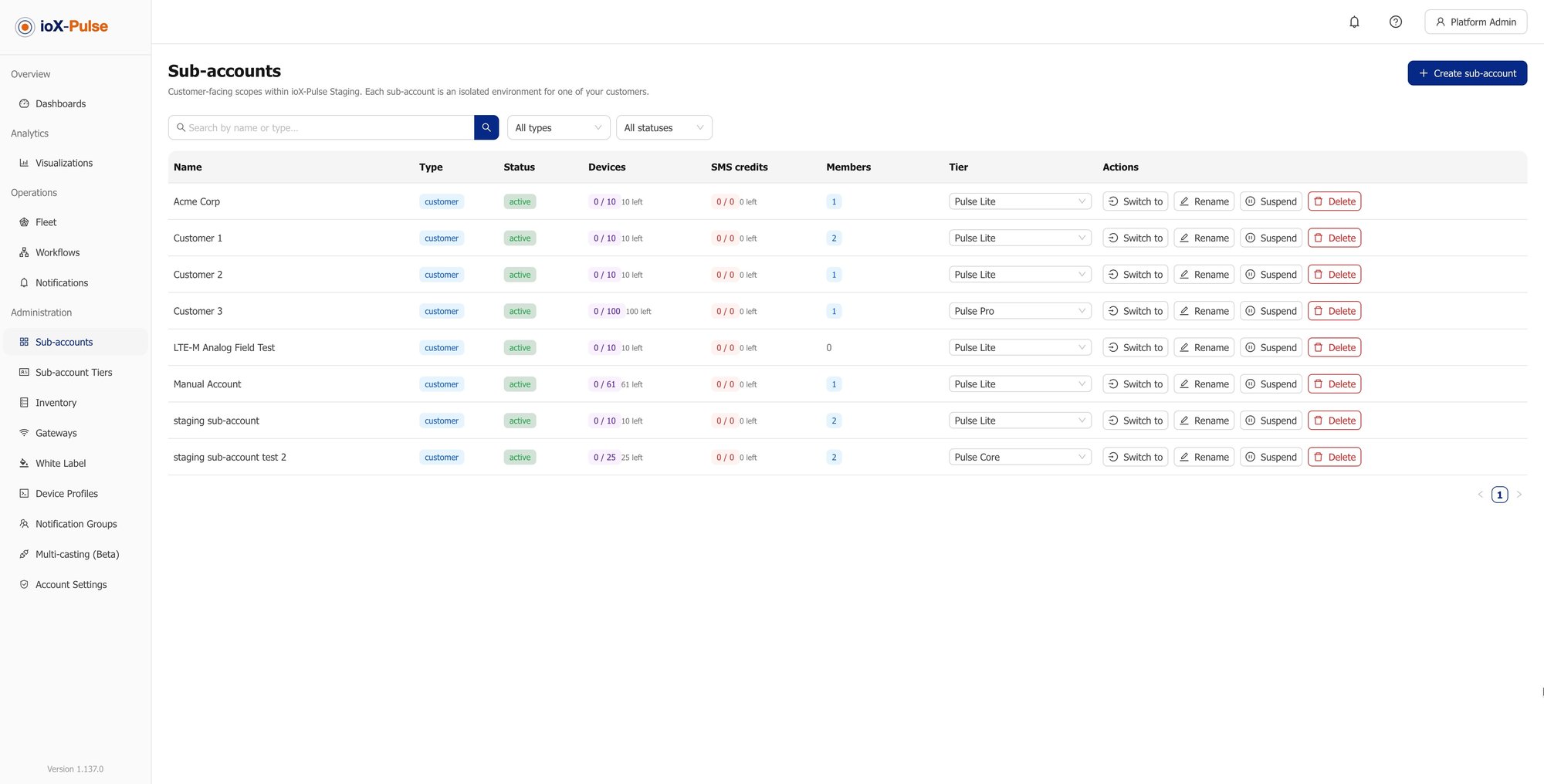
Task: Click the customer type tag for Acme Corp
Action: [x=442, y=201]
